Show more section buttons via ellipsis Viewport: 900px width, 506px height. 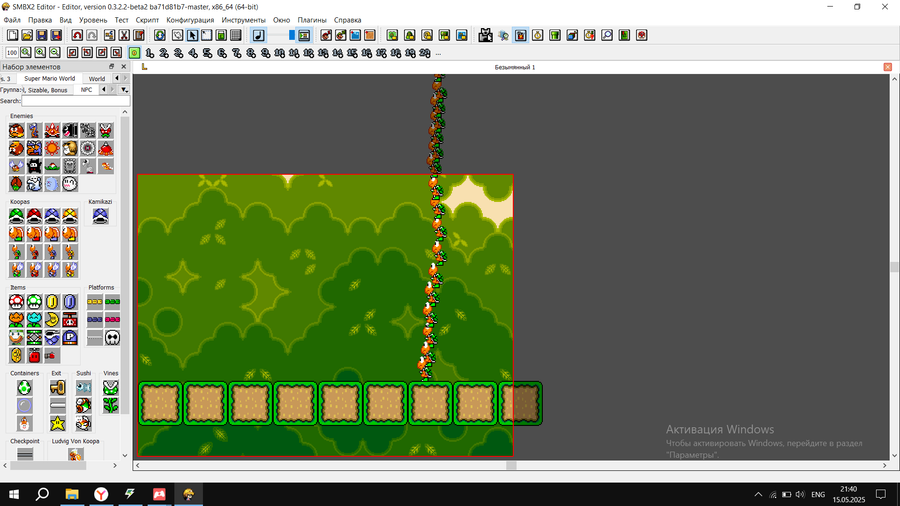tap(439, 54)
